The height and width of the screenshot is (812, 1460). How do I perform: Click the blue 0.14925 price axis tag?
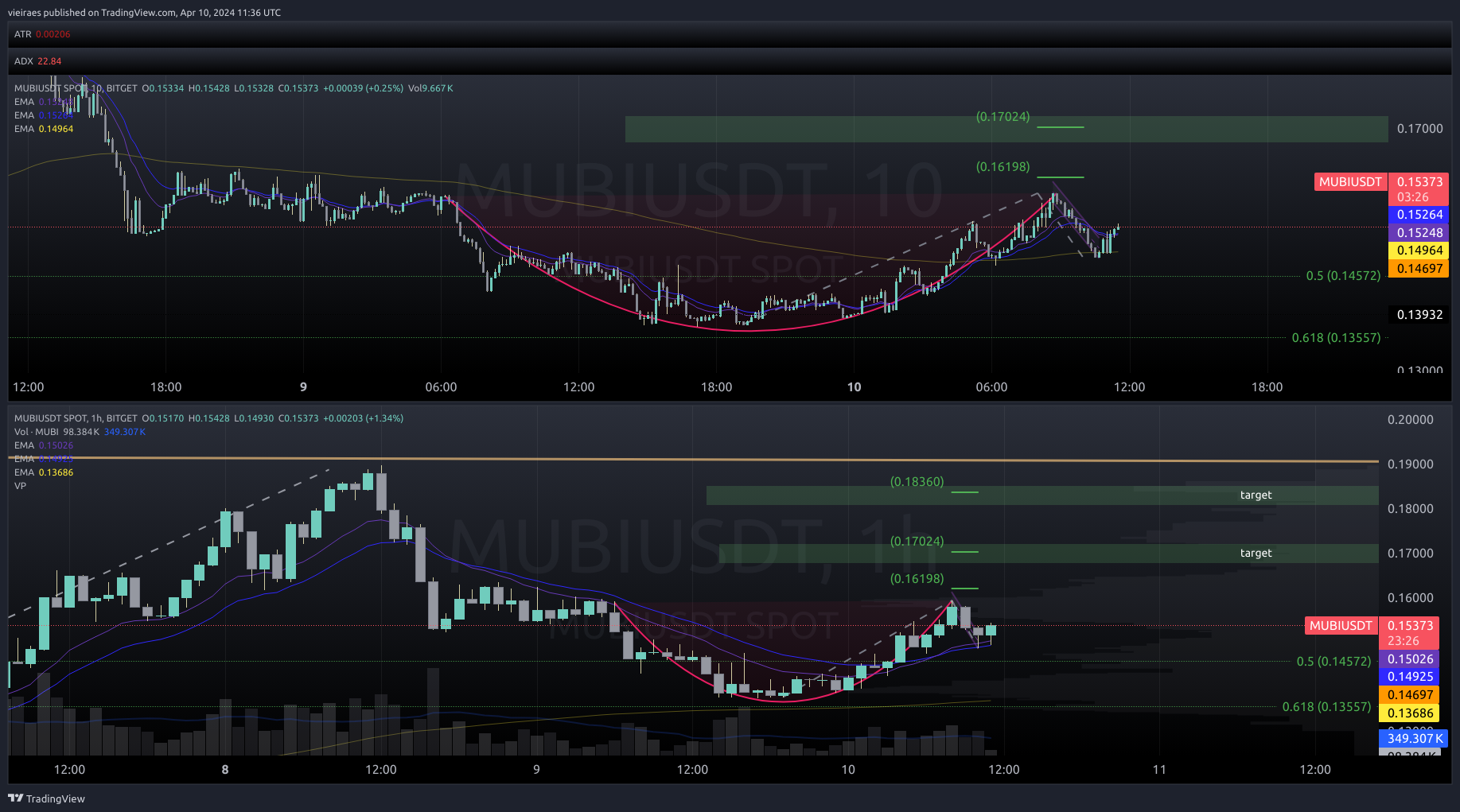pos(1410,677)
